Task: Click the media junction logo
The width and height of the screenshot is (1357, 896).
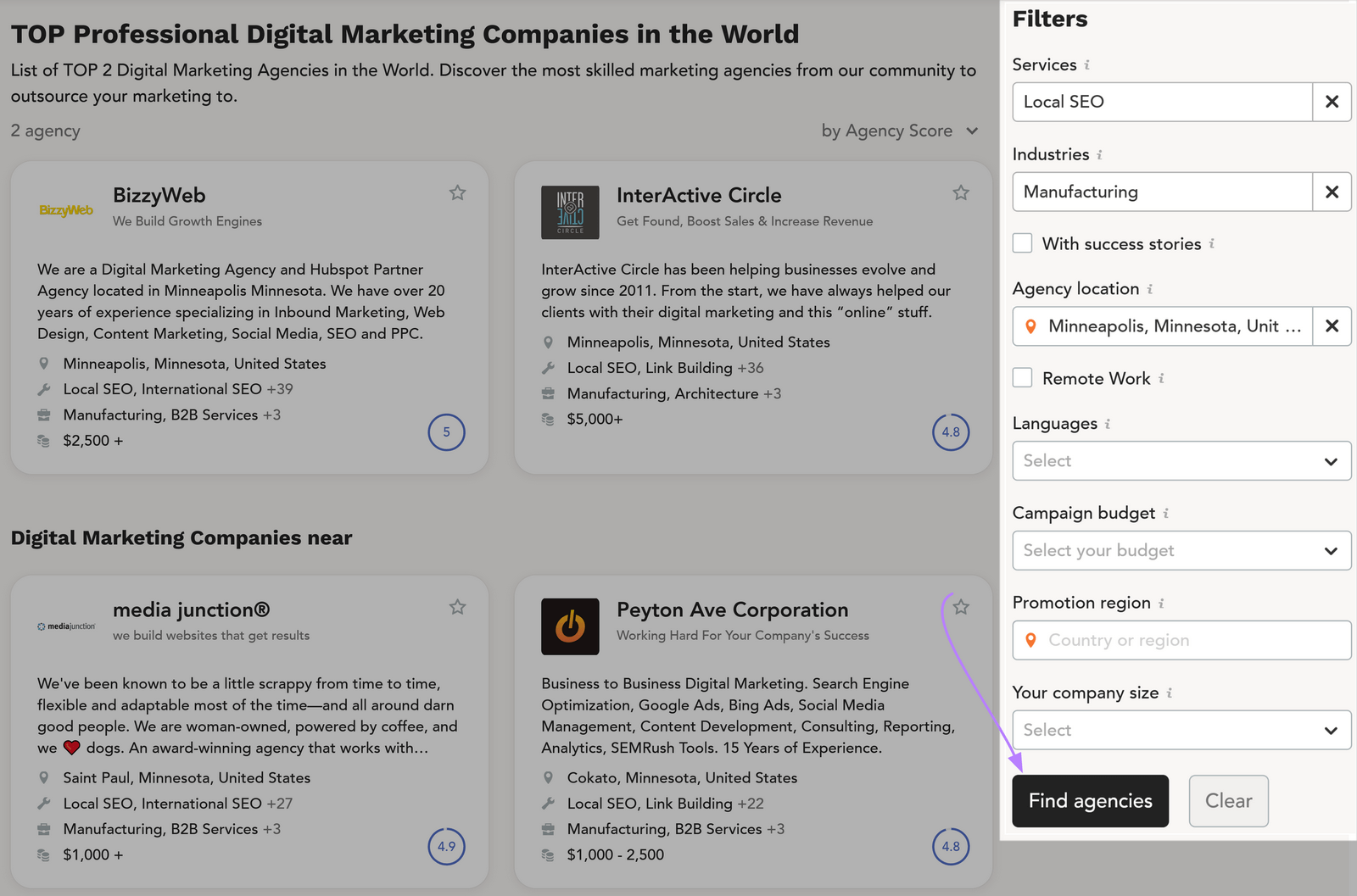Action: pos(65,626)
